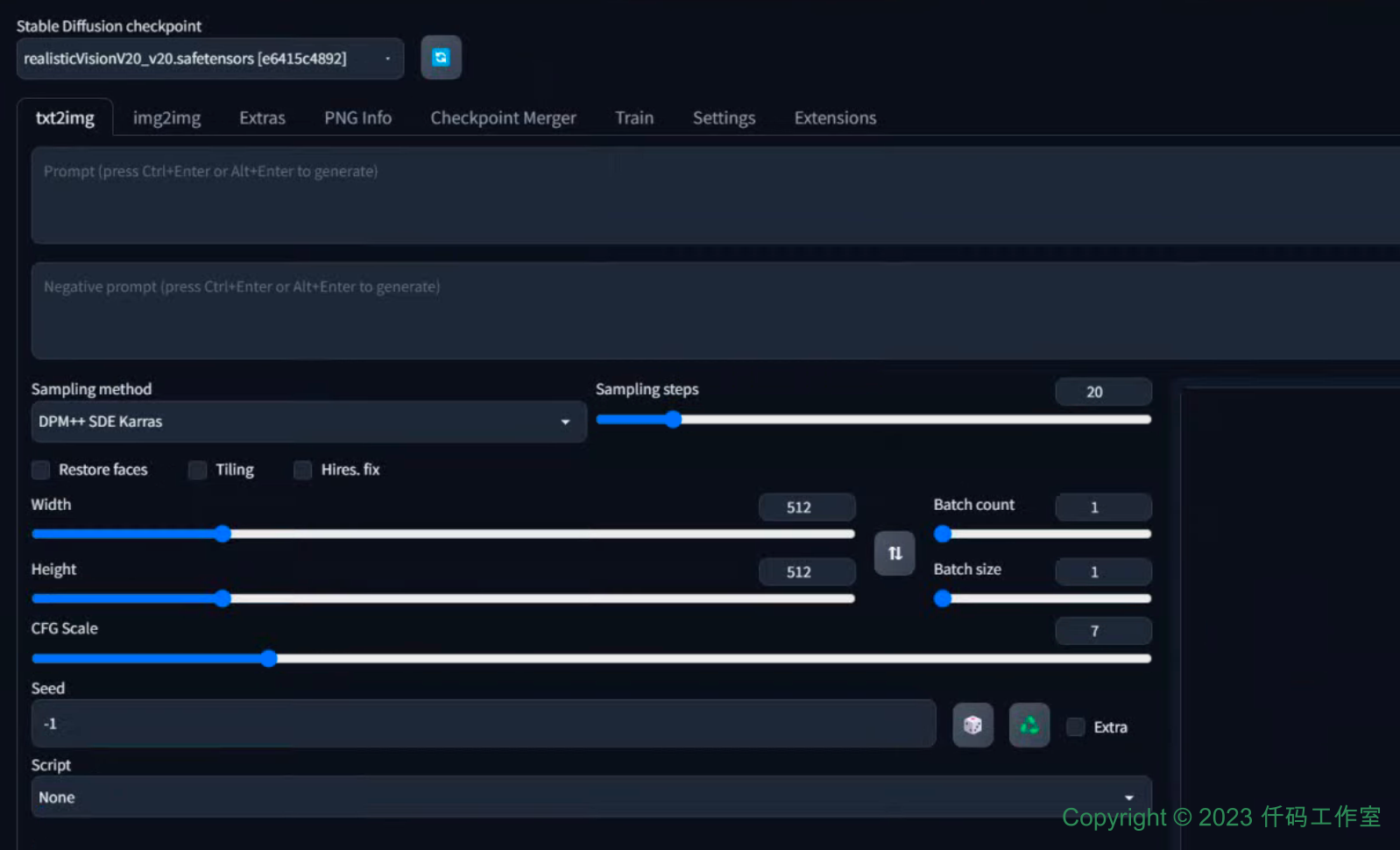Open the PNG Info tab
This screenshot has width=1400, height=850.
click(357, 117)
